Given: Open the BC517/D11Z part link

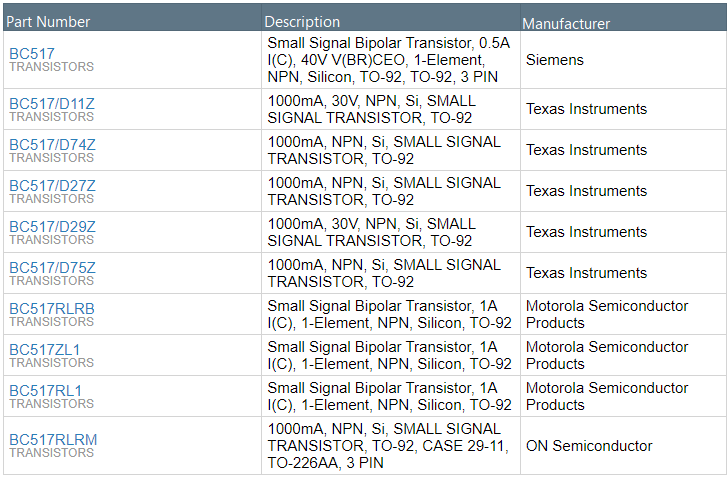Looking at the screenshot, I should pos(52,102).
